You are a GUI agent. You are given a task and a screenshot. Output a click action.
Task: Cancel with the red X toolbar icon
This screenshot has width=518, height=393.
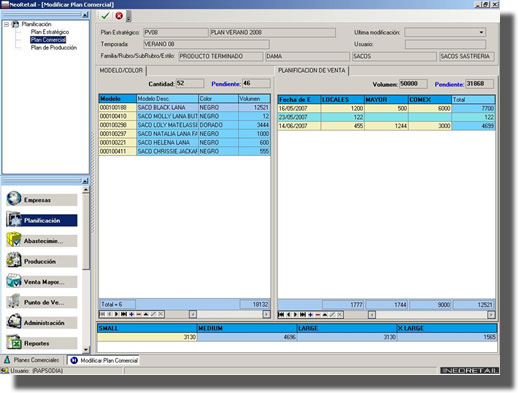click(x=119, y=16)
